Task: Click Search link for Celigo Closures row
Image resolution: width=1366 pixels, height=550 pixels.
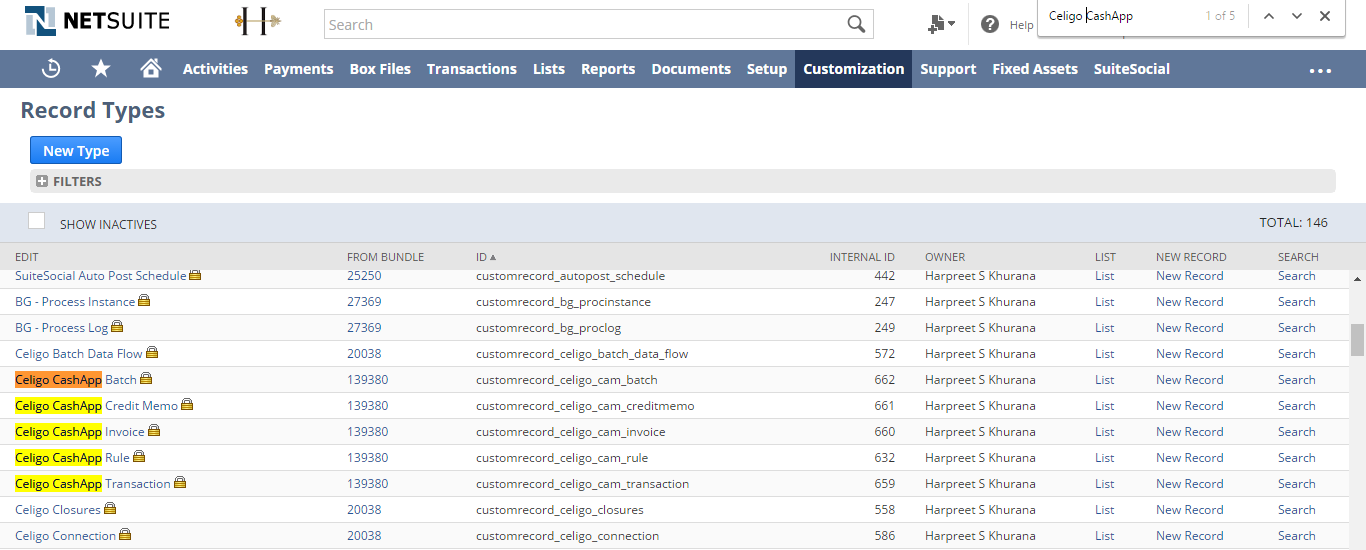Action: pyautogui.click(x=1296, y=510)
